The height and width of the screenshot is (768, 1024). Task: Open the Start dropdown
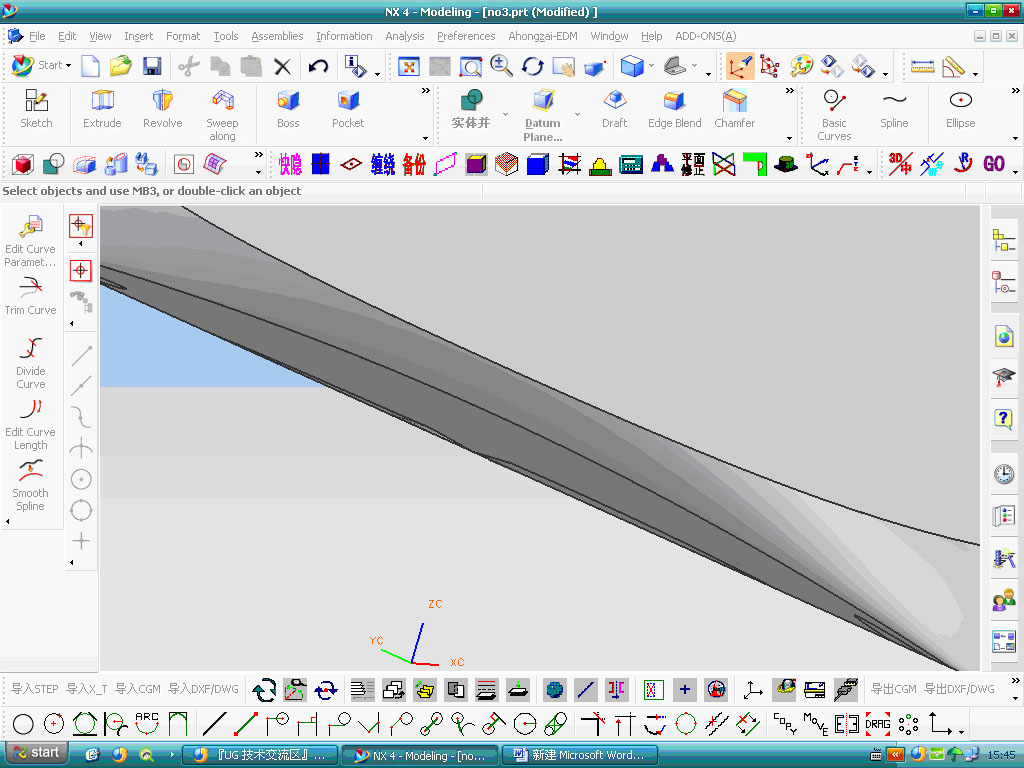[x=42, y=65]
